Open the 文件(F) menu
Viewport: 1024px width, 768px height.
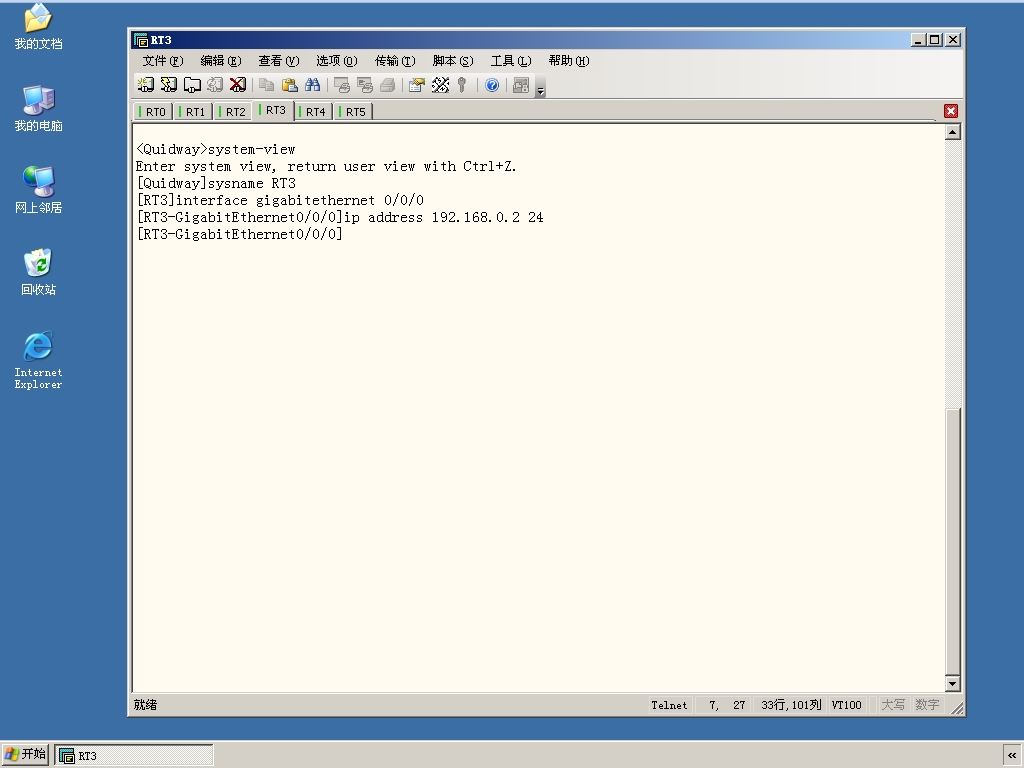coord(163,61)
